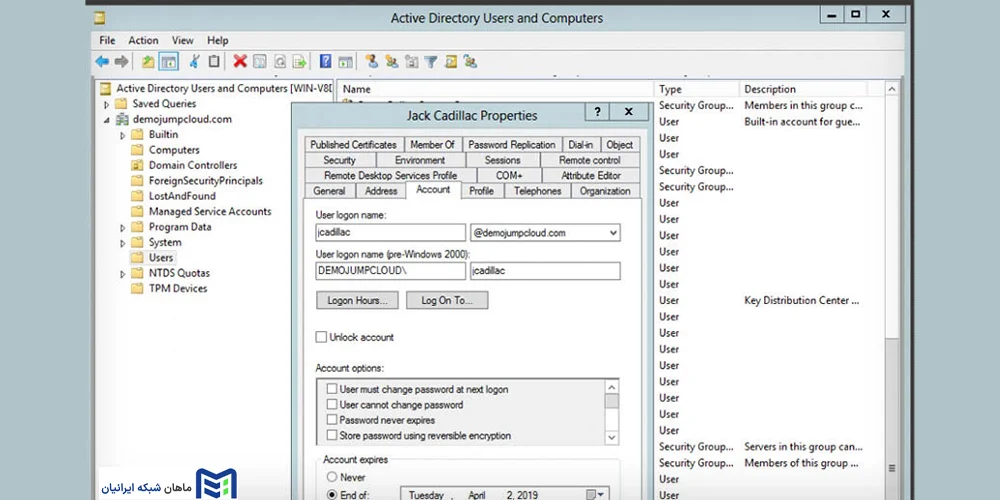Open the account expiry date picker dropdown

[595, 494]
